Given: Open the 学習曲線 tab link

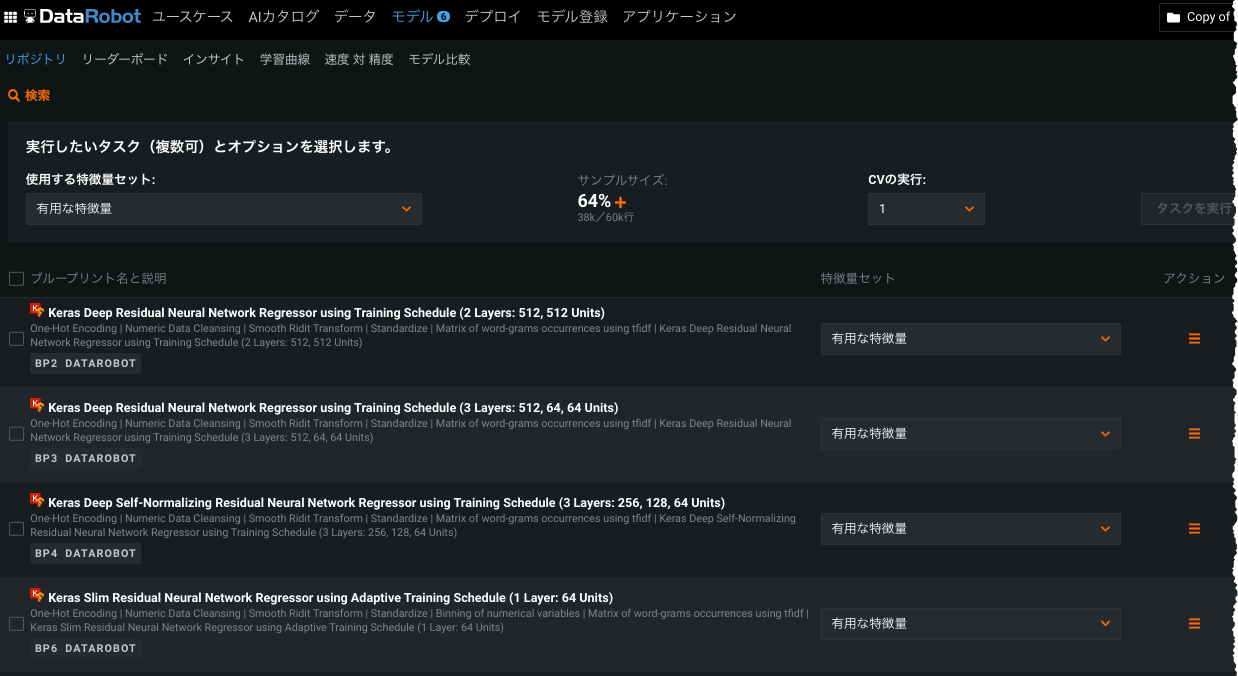Looking at the screenshot, I should (x=285, y=59).
